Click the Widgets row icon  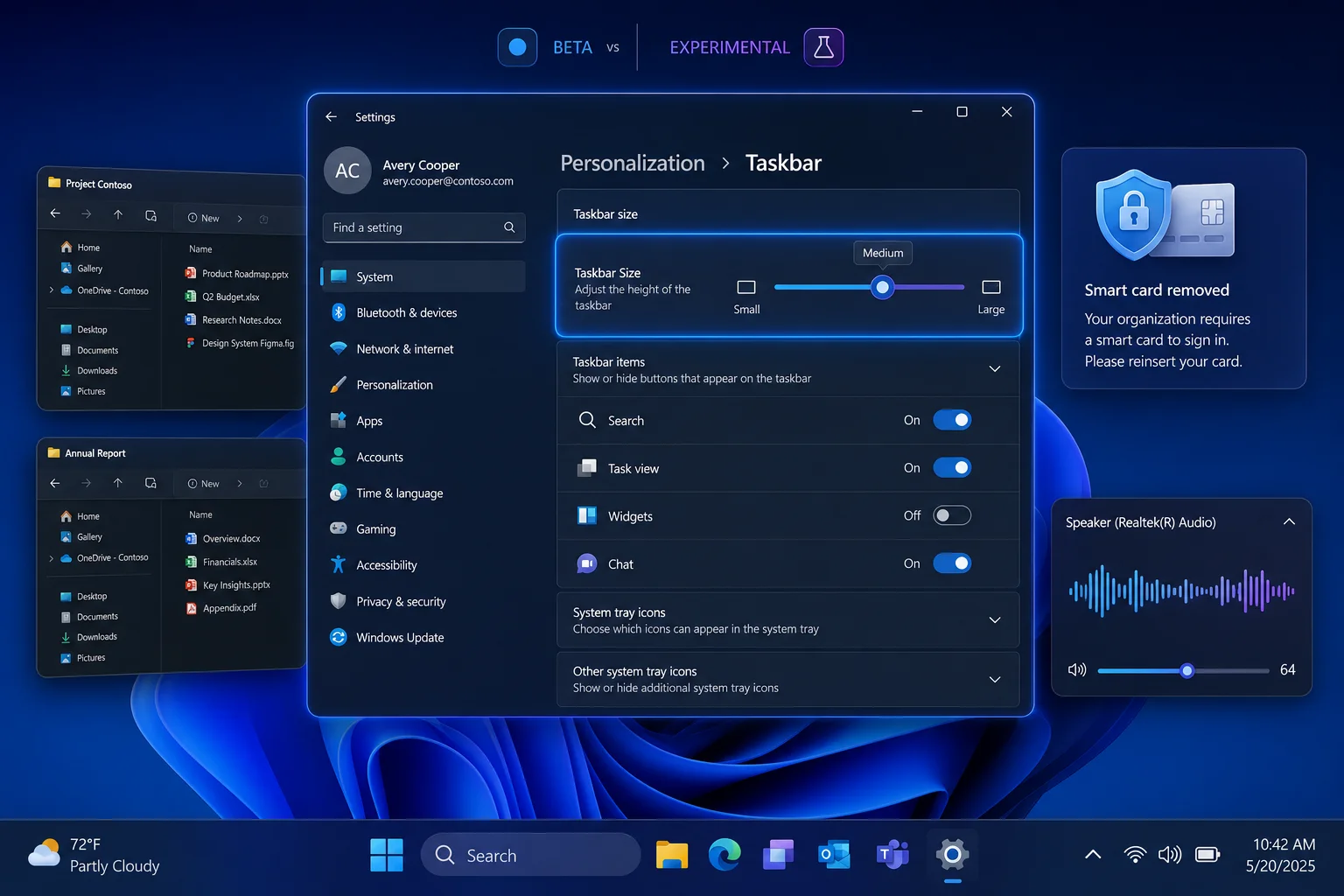pyautogui.click(x=587, y=515)
